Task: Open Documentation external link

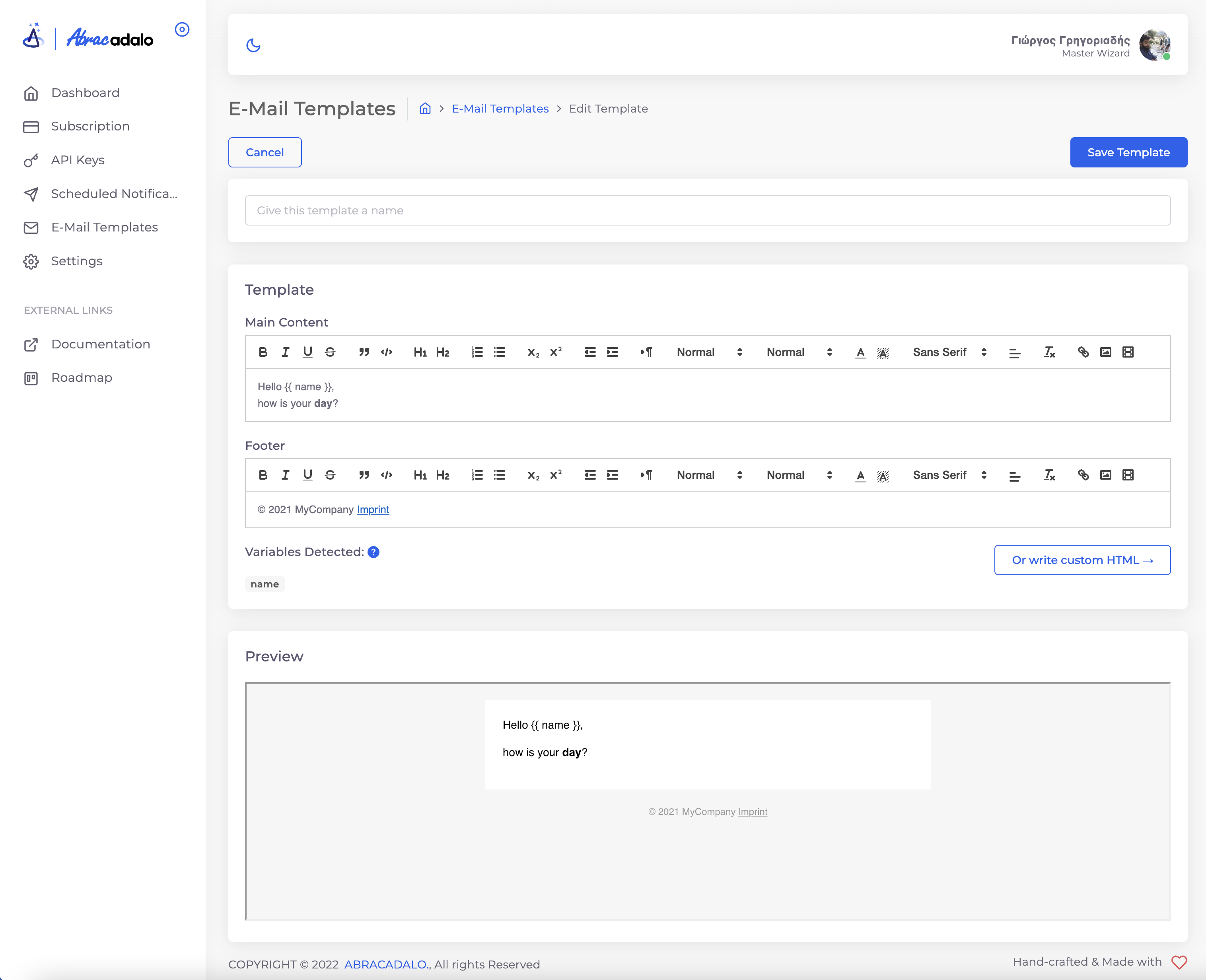Action: [87, 344]
